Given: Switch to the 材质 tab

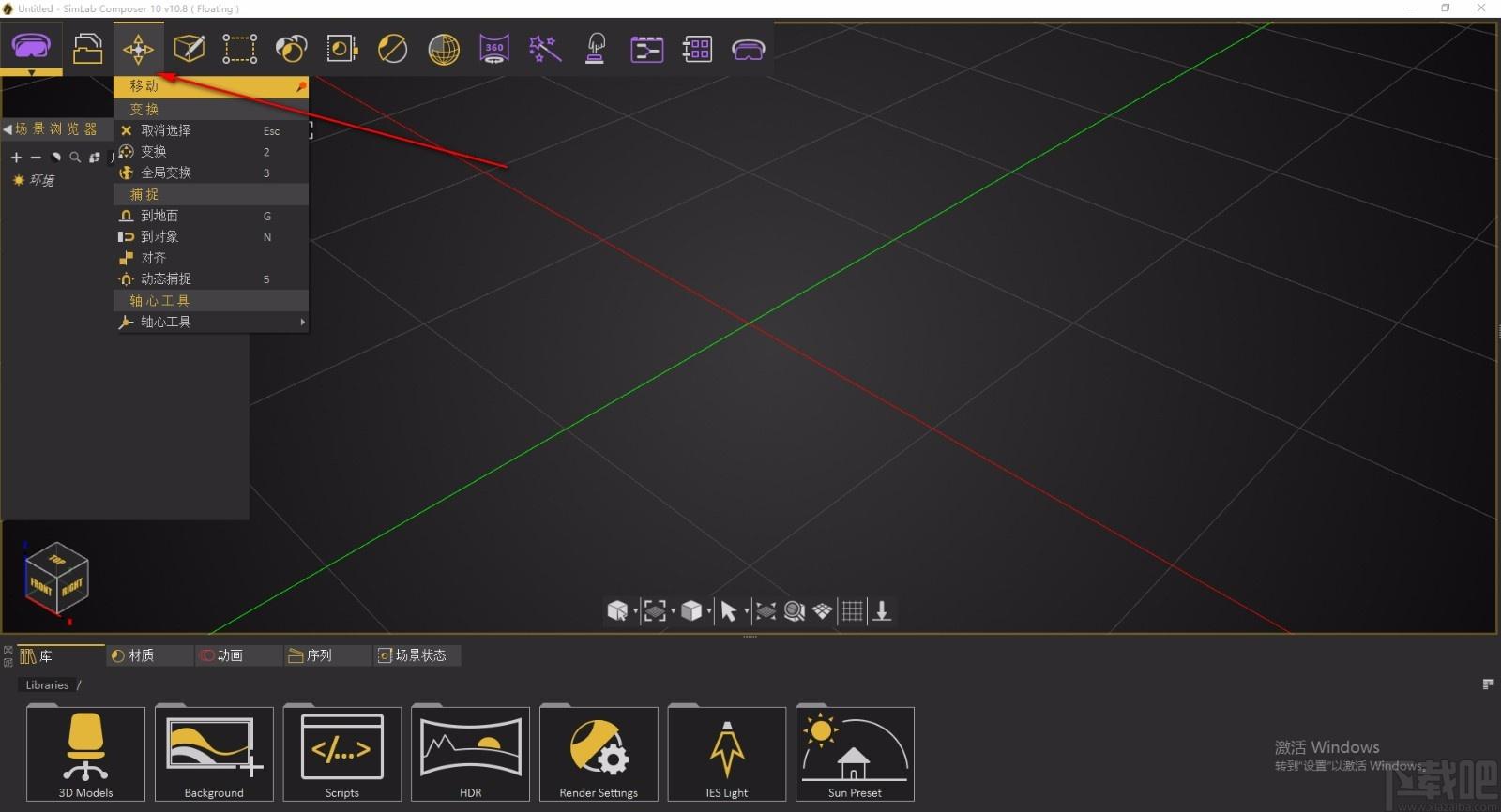Looking at the screenshot, I should pos(150,655).
